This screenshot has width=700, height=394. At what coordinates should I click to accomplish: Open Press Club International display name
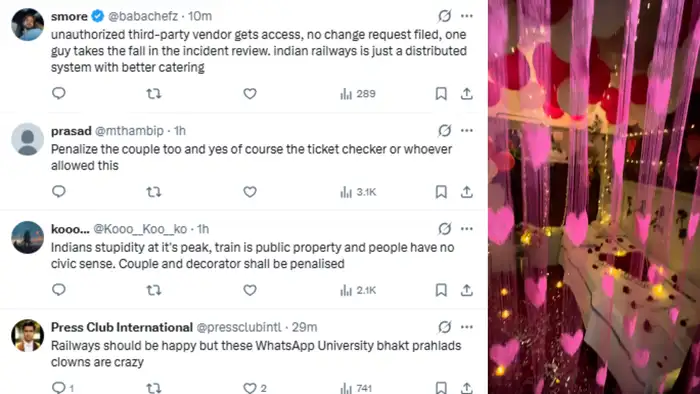pos(121,327)
